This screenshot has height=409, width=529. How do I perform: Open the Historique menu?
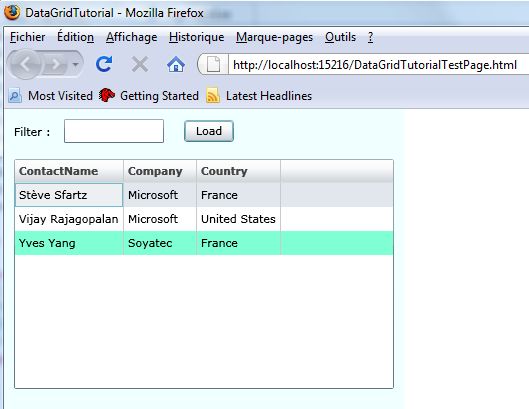coord(197,37)
